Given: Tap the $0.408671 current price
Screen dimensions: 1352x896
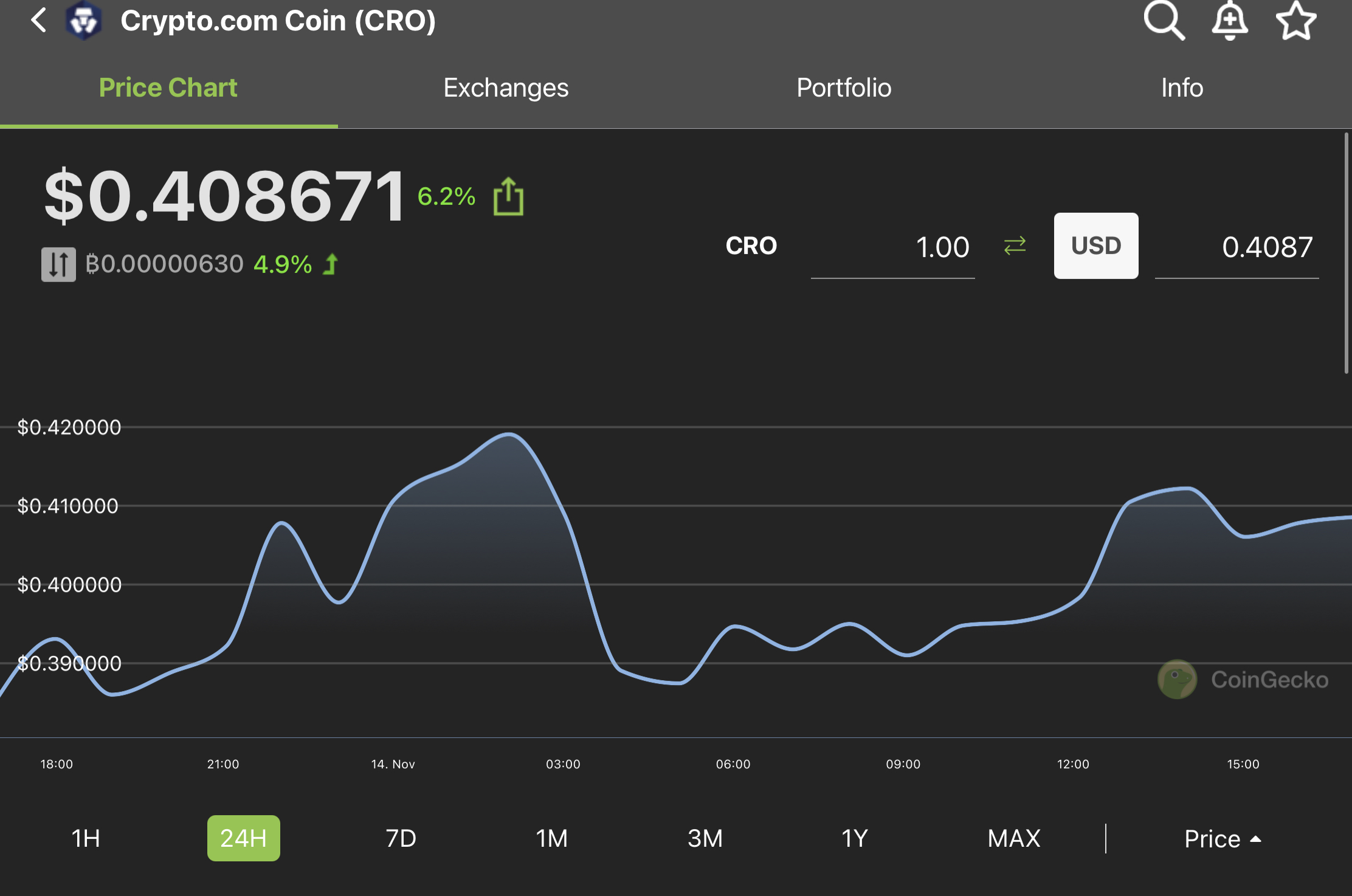Looking at the screenshot, I should pos(224,196).
